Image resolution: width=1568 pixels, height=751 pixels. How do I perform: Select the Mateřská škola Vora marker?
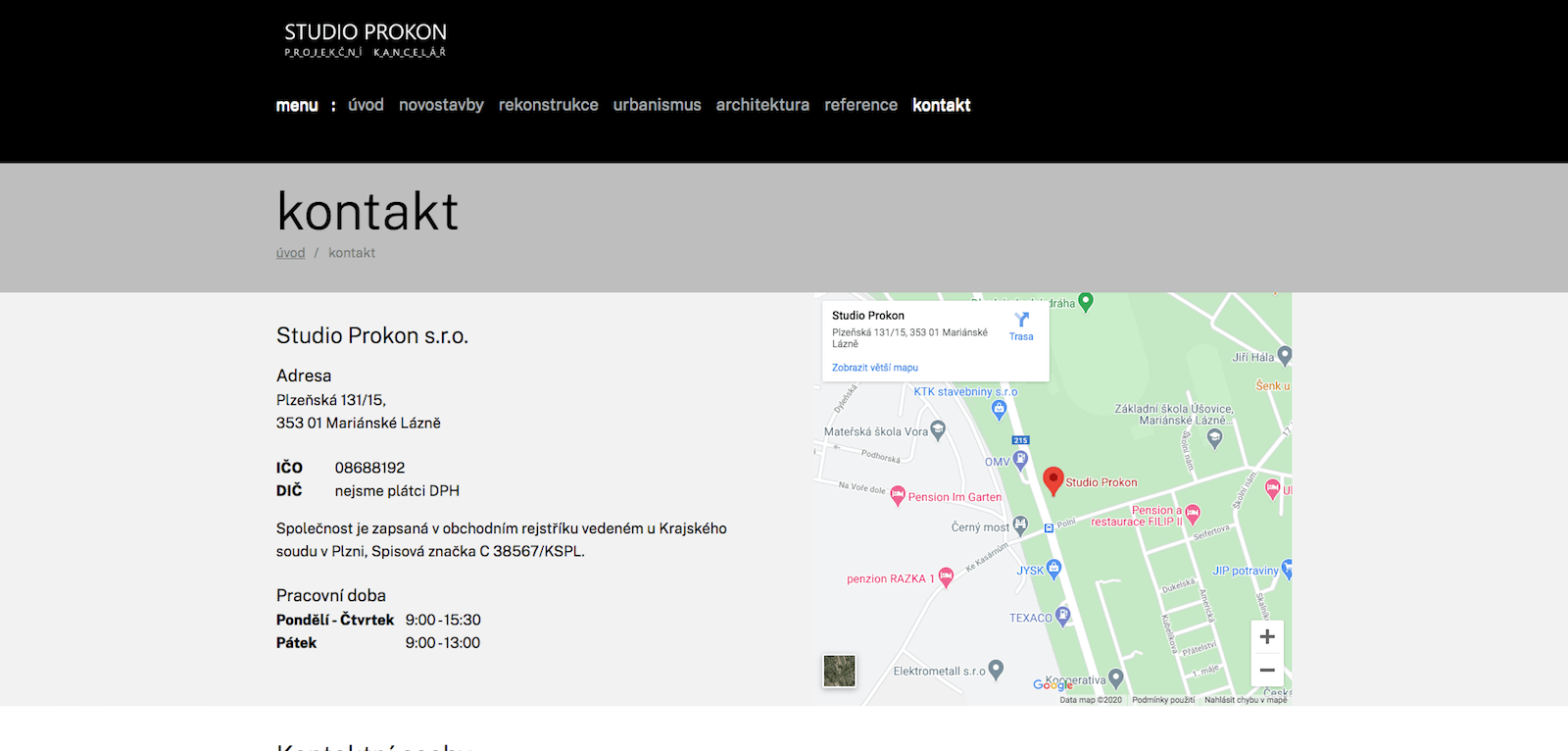(938, 429)
